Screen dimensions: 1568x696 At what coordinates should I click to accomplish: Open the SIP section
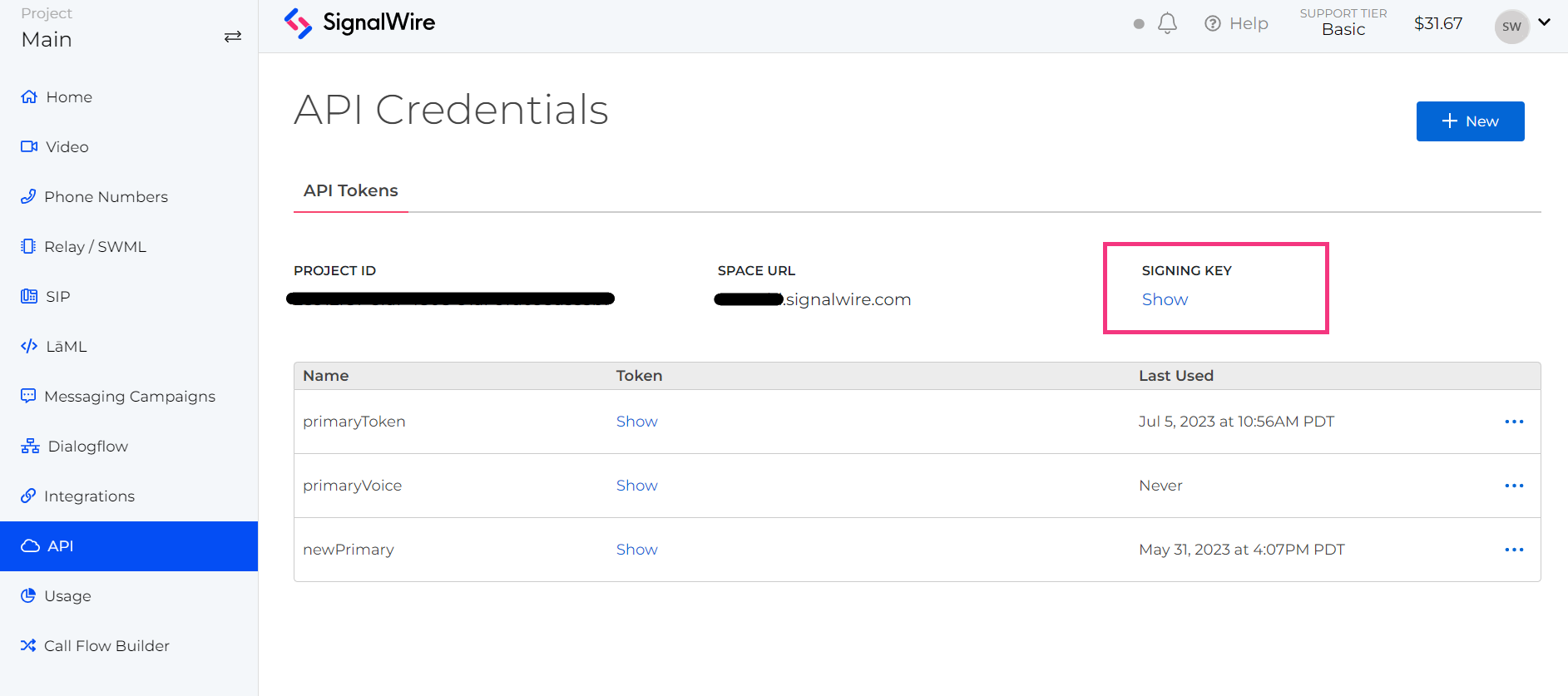point(58,296)
